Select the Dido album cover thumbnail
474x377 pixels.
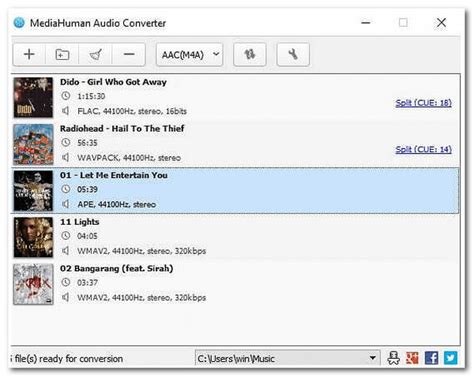33,97
